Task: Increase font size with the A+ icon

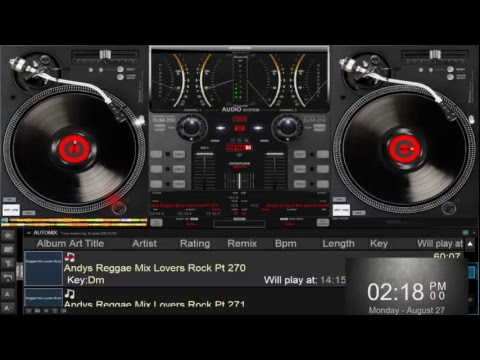Action: click(8, 294)
